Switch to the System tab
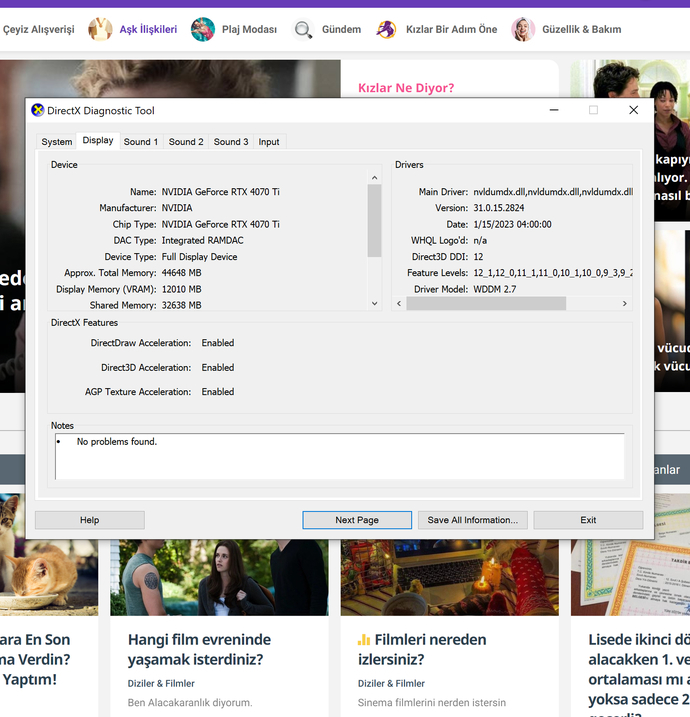The width and height of the screenshot is (690, 717). 57,142
